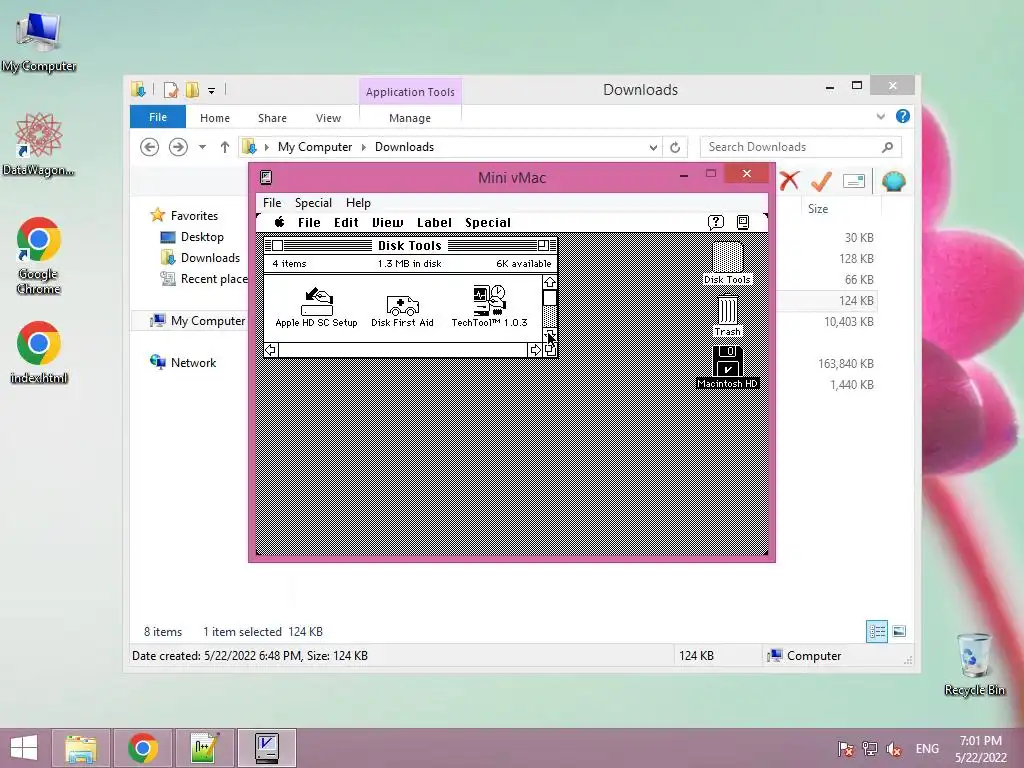Click the orange checkmark icon in Explorer
Viewport: 1024px width, 768px height.
pyautogui.click(x=821, y=181)
